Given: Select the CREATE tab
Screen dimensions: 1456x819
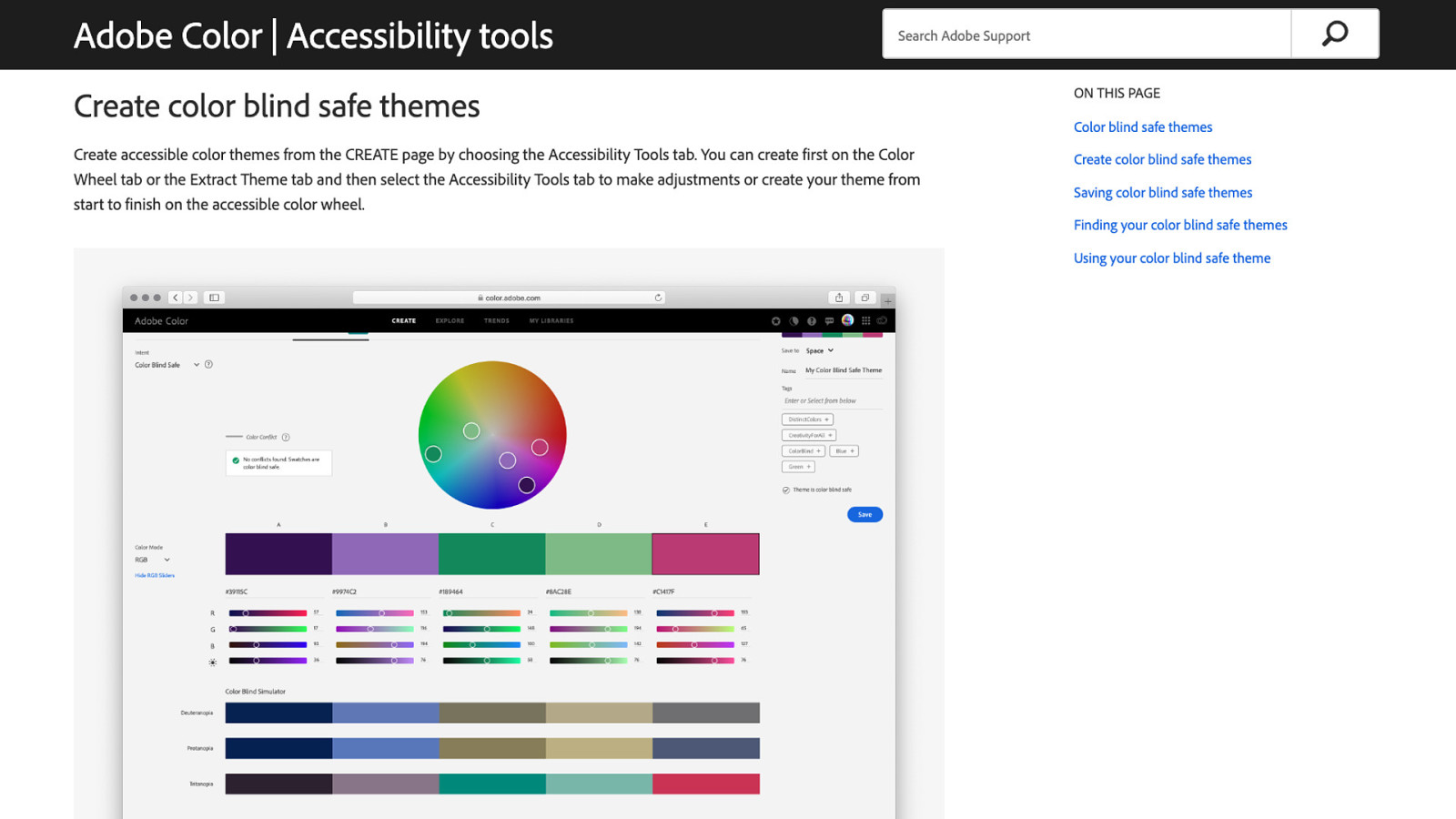Looking at the screenshot, I should coord(404,320).
